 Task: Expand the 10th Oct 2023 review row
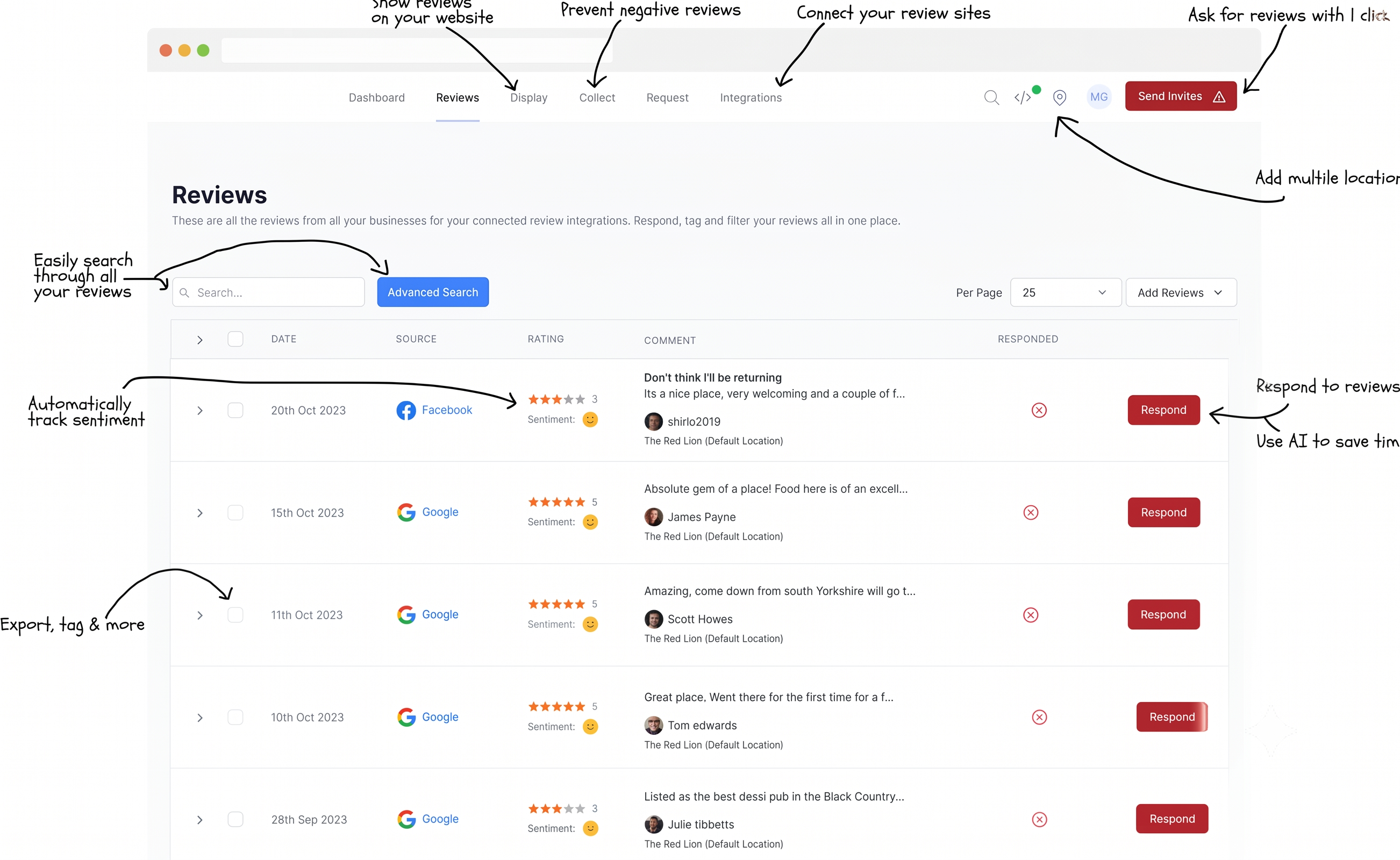pyautogui.click(x=199, y=718)
